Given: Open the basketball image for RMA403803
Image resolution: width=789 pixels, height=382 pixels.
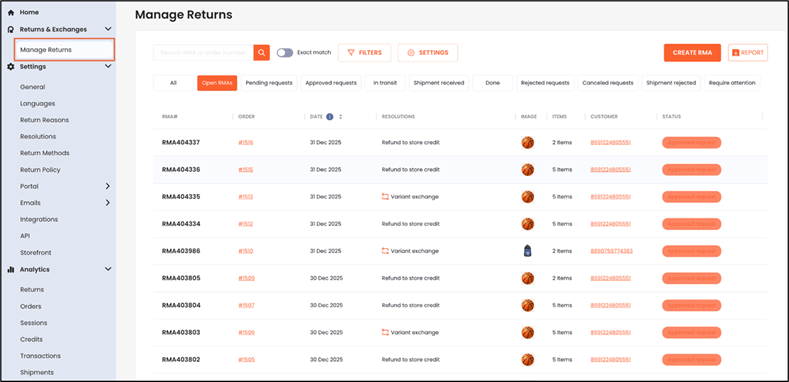Looking at the screenshot, I should (x=527, y=332).
